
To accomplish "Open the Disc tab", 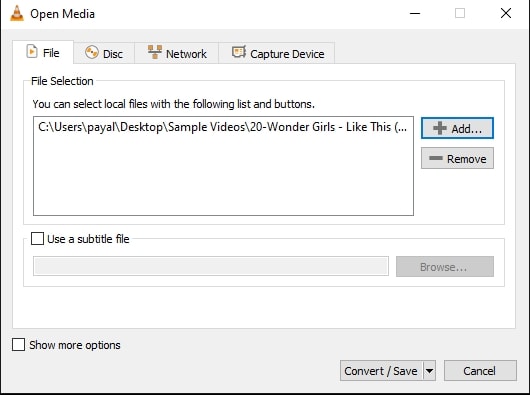I will (104, 53).
